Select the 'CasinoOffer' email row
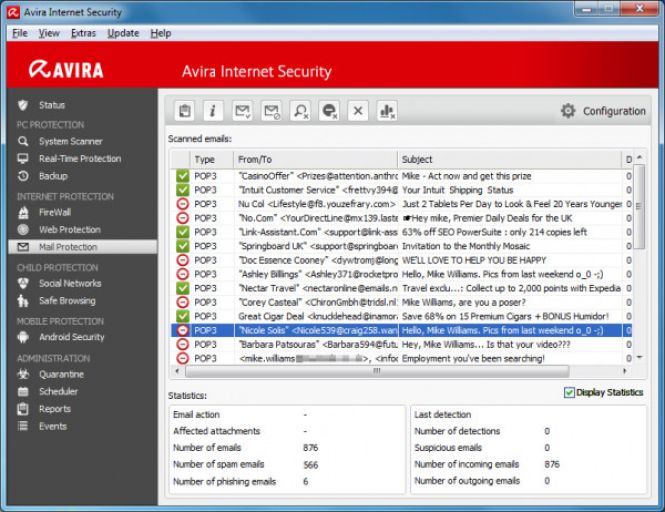The image size is (665, 512). [x=401, y=176]
